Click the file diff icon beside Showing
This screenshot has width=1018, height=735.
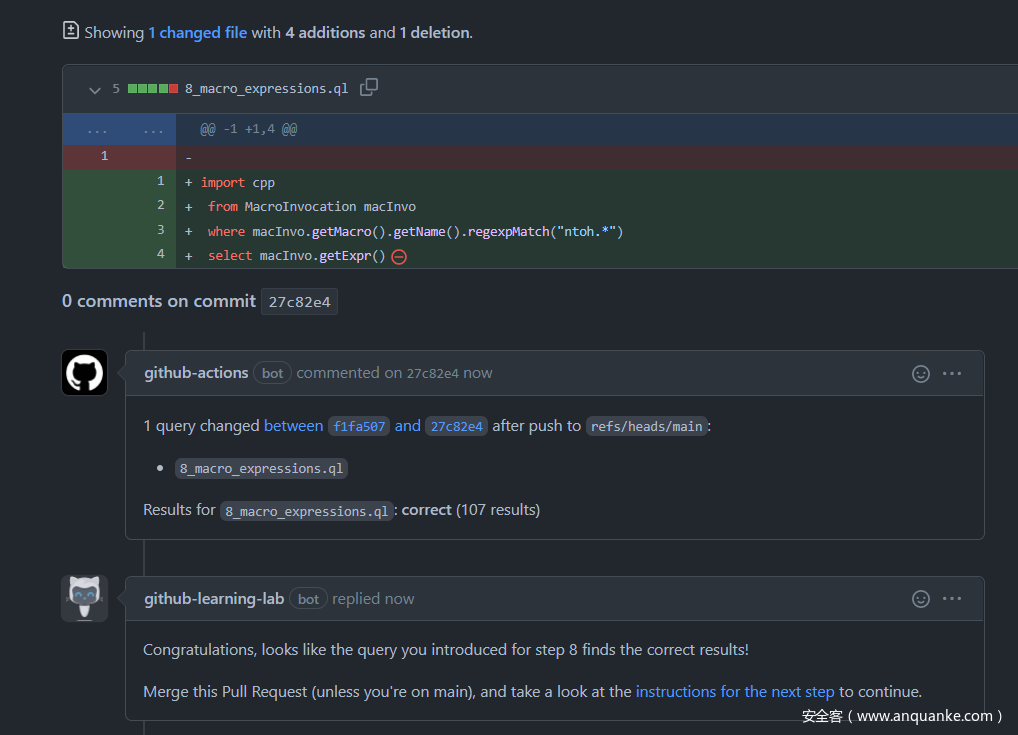click(71, 31)
